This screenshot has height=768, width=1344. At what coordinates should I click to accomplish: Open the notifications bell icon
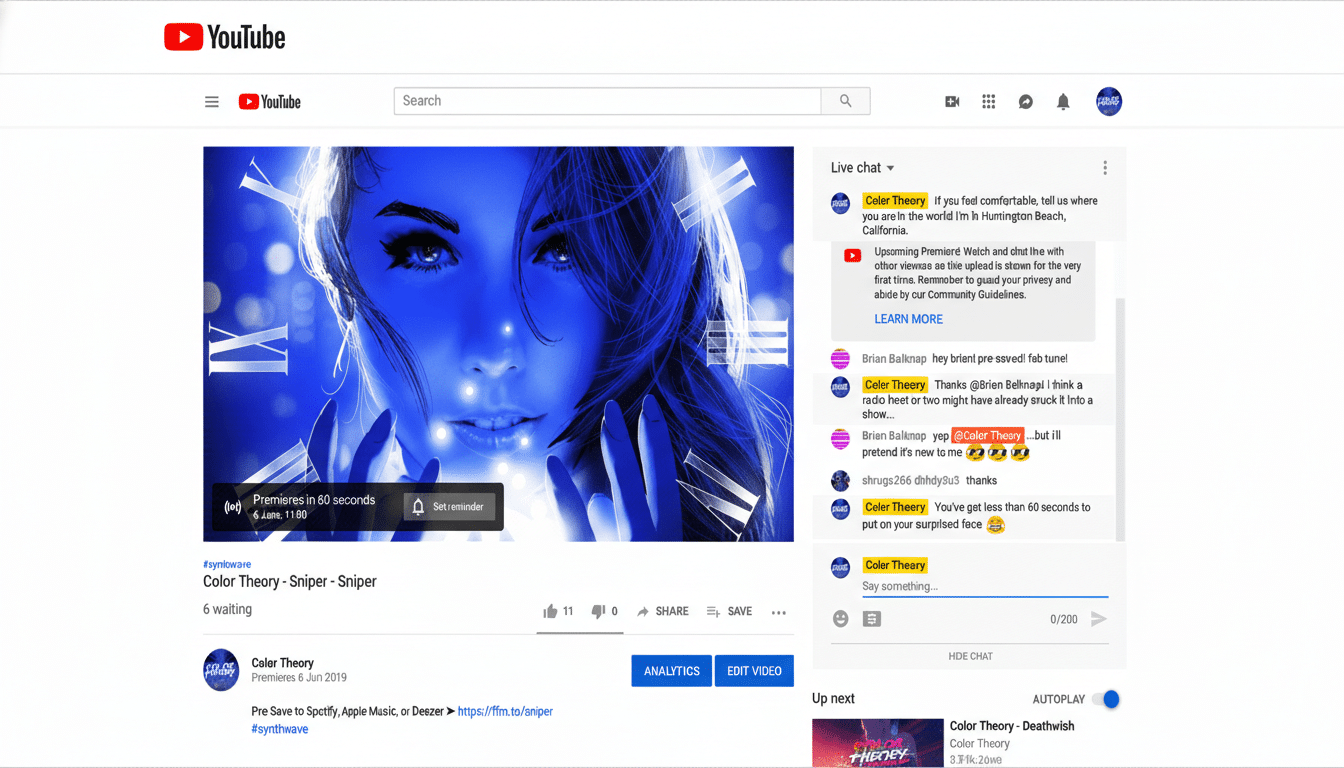click(1062, 101)
